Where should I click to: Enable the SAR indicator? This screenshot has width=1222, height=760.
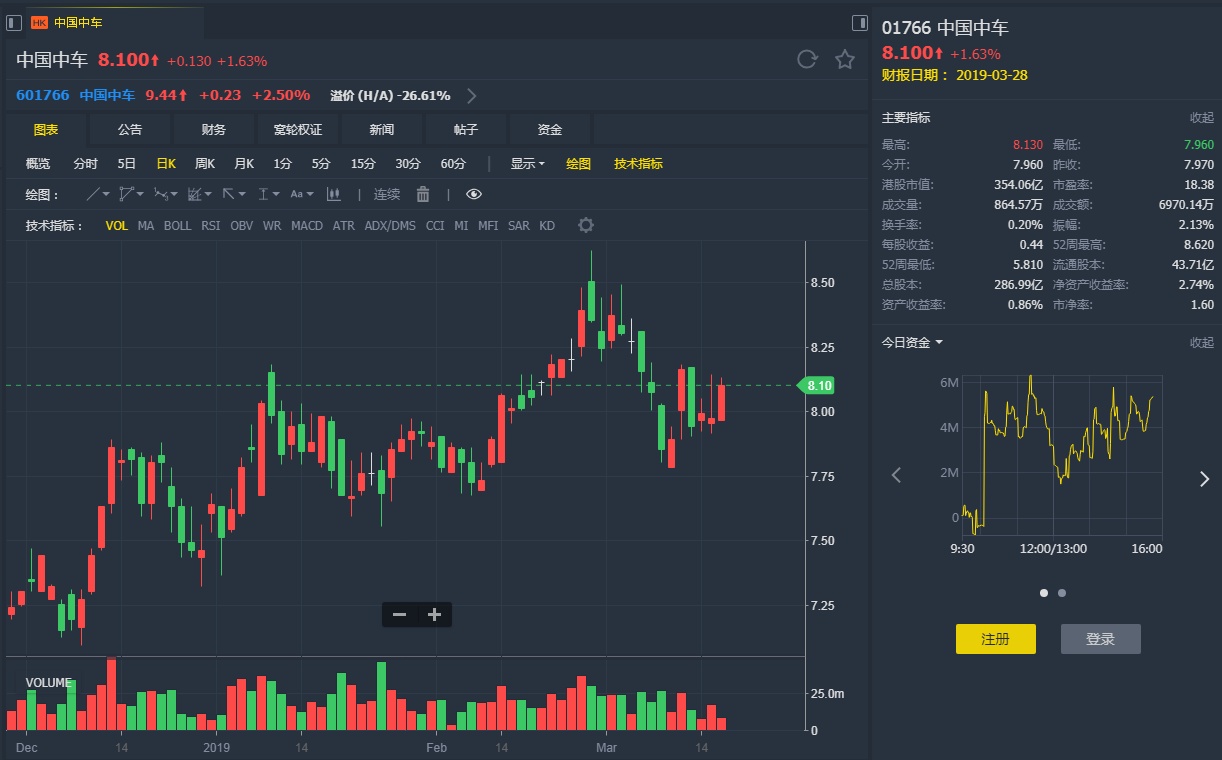(x=518, y=226)
